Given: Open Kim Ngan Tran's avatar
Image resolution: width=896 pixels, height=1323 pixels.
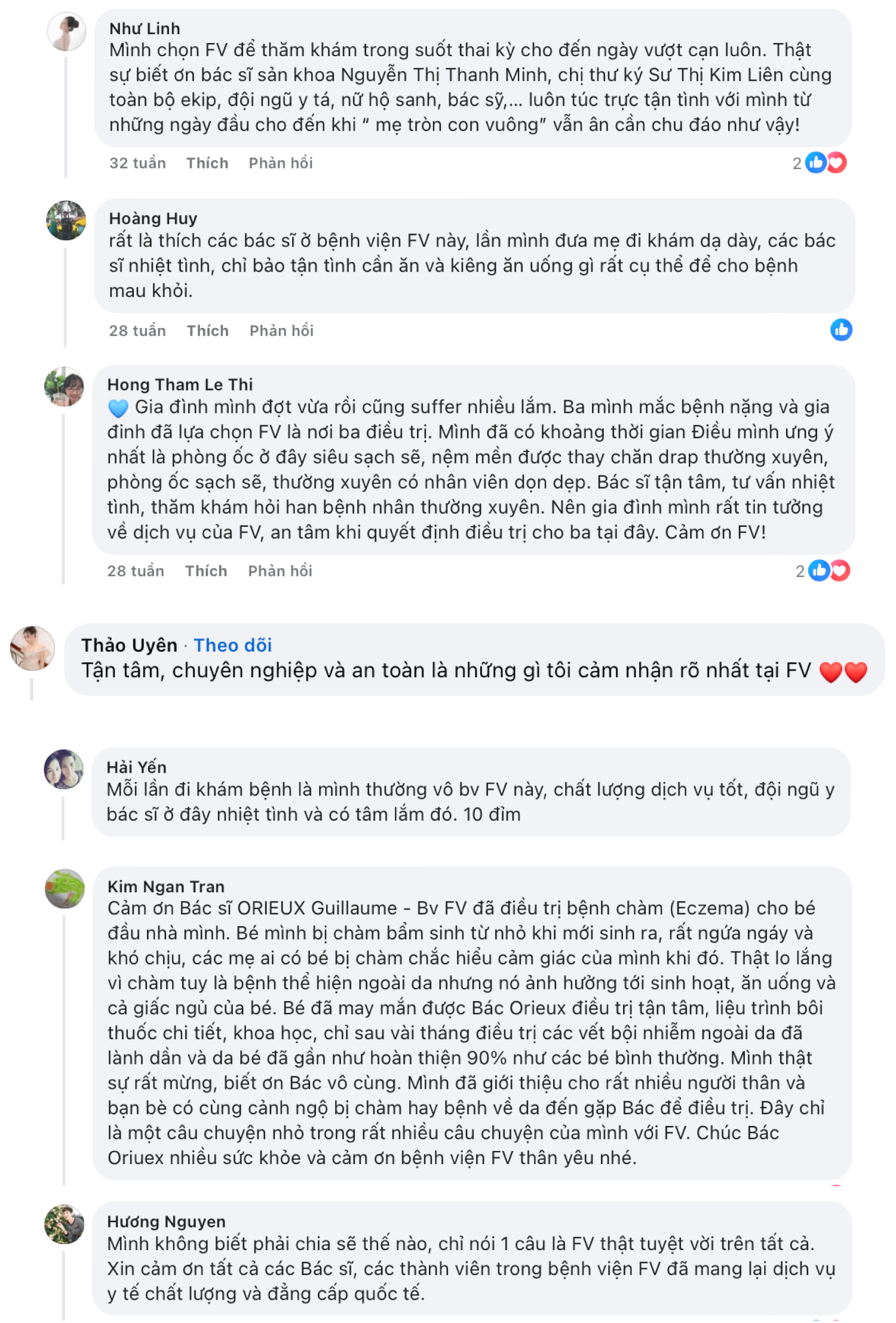Looking at the screenshot, I should [x=65, y=888].
